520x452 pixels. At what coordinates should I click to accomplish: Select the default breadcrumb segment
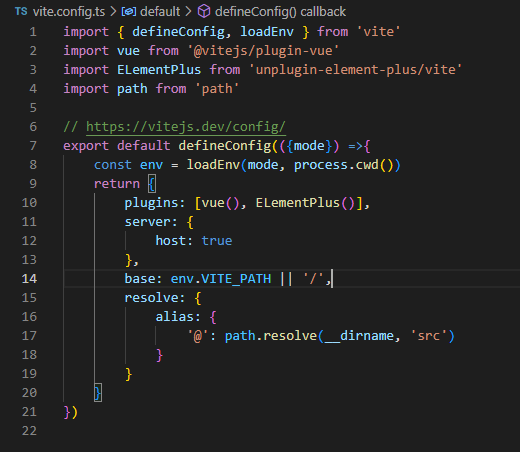(160, 12)
